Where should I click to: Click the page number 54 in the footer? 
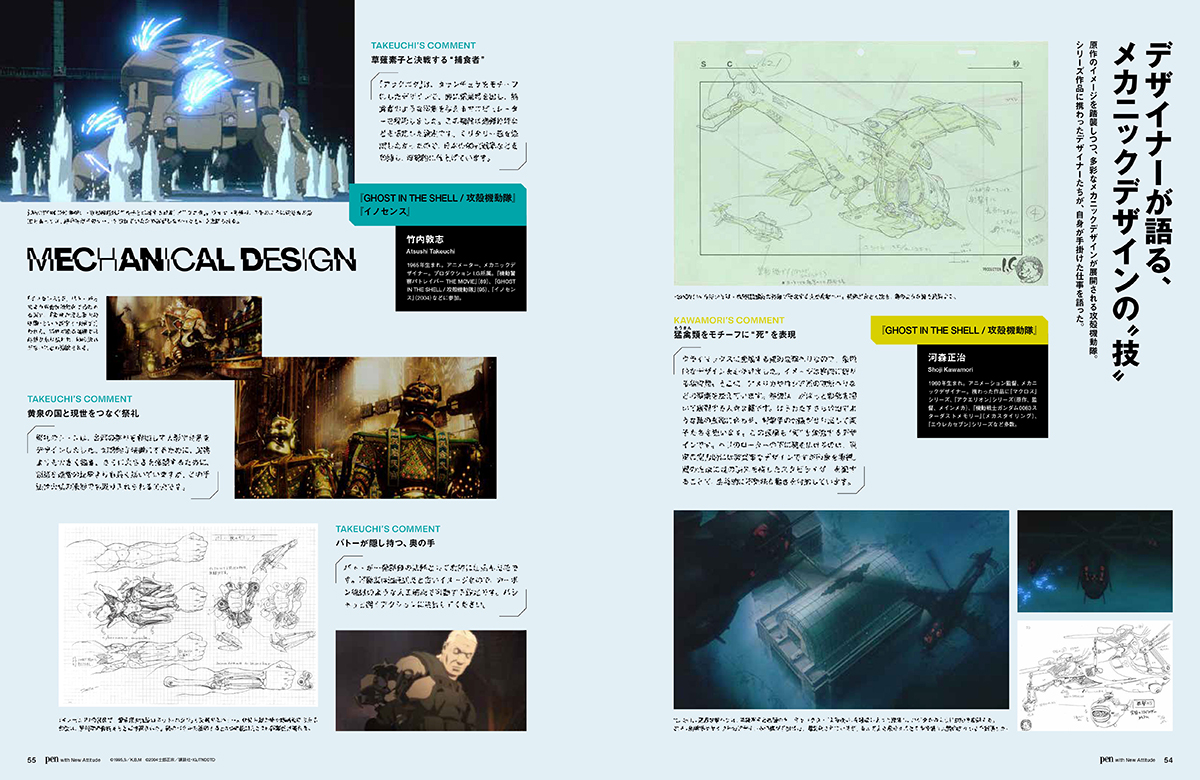(1168, 760)
